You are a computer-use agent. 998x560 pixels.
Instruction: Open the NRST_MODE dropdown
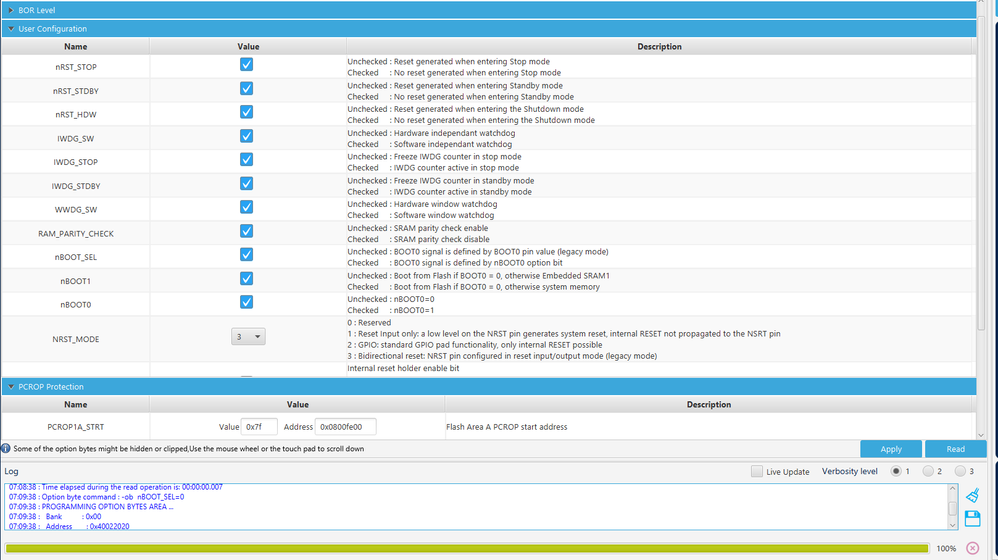pyautogui.click(x=248, y=337)
